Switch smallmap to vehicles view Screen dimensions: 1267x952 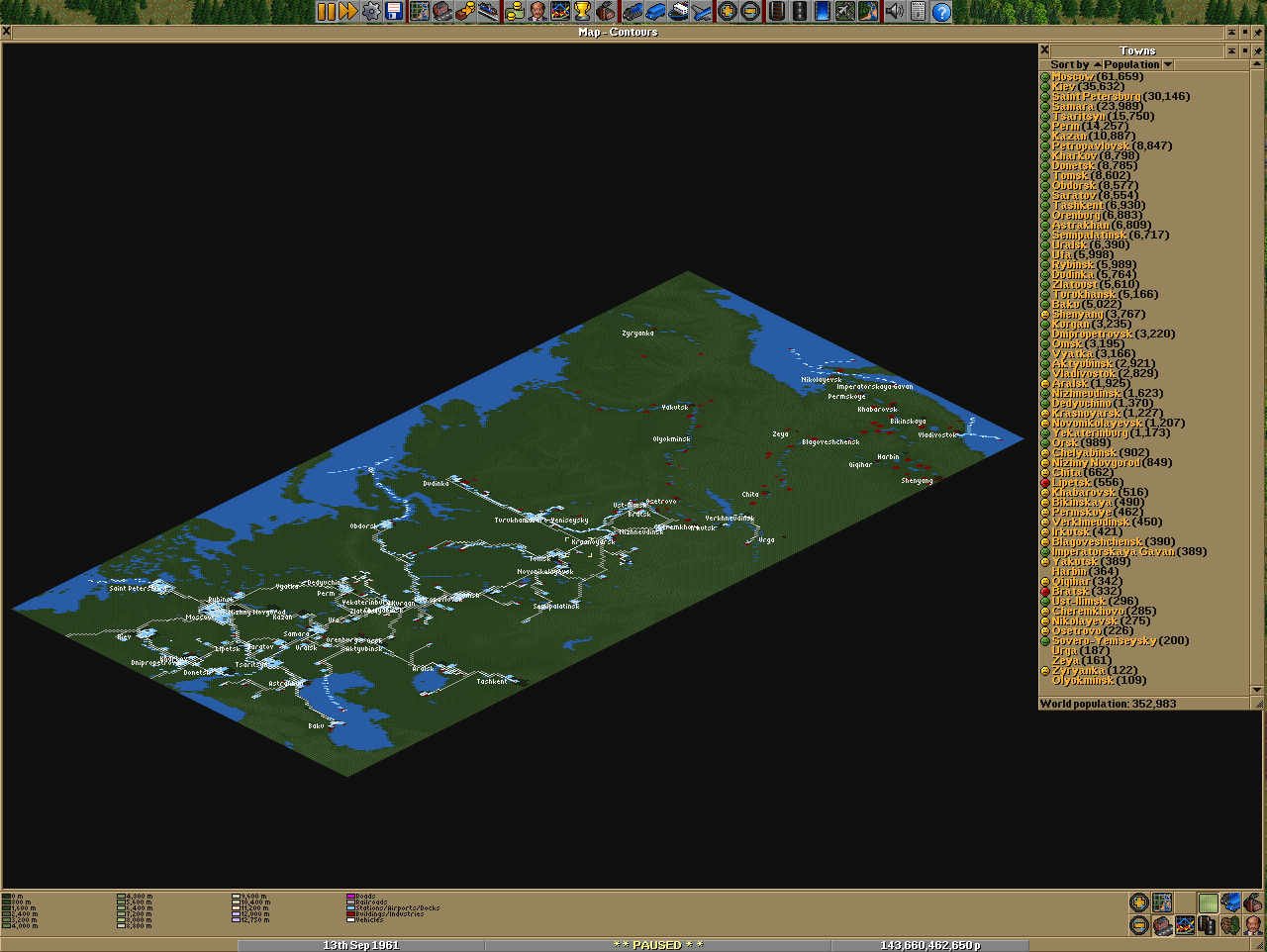pyautogui.click(x=1230, y=903)
